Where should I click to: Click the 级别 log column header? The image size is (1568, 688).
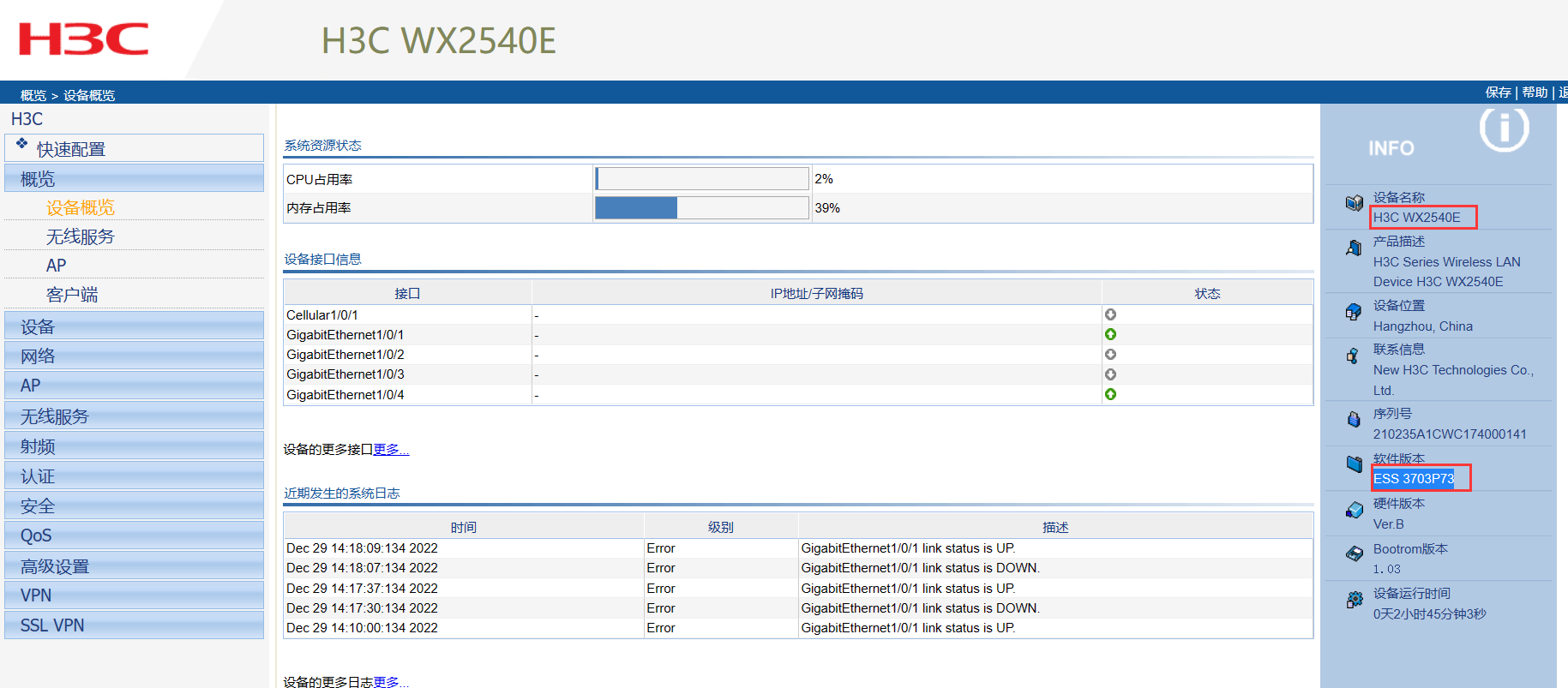pos(721,527)
